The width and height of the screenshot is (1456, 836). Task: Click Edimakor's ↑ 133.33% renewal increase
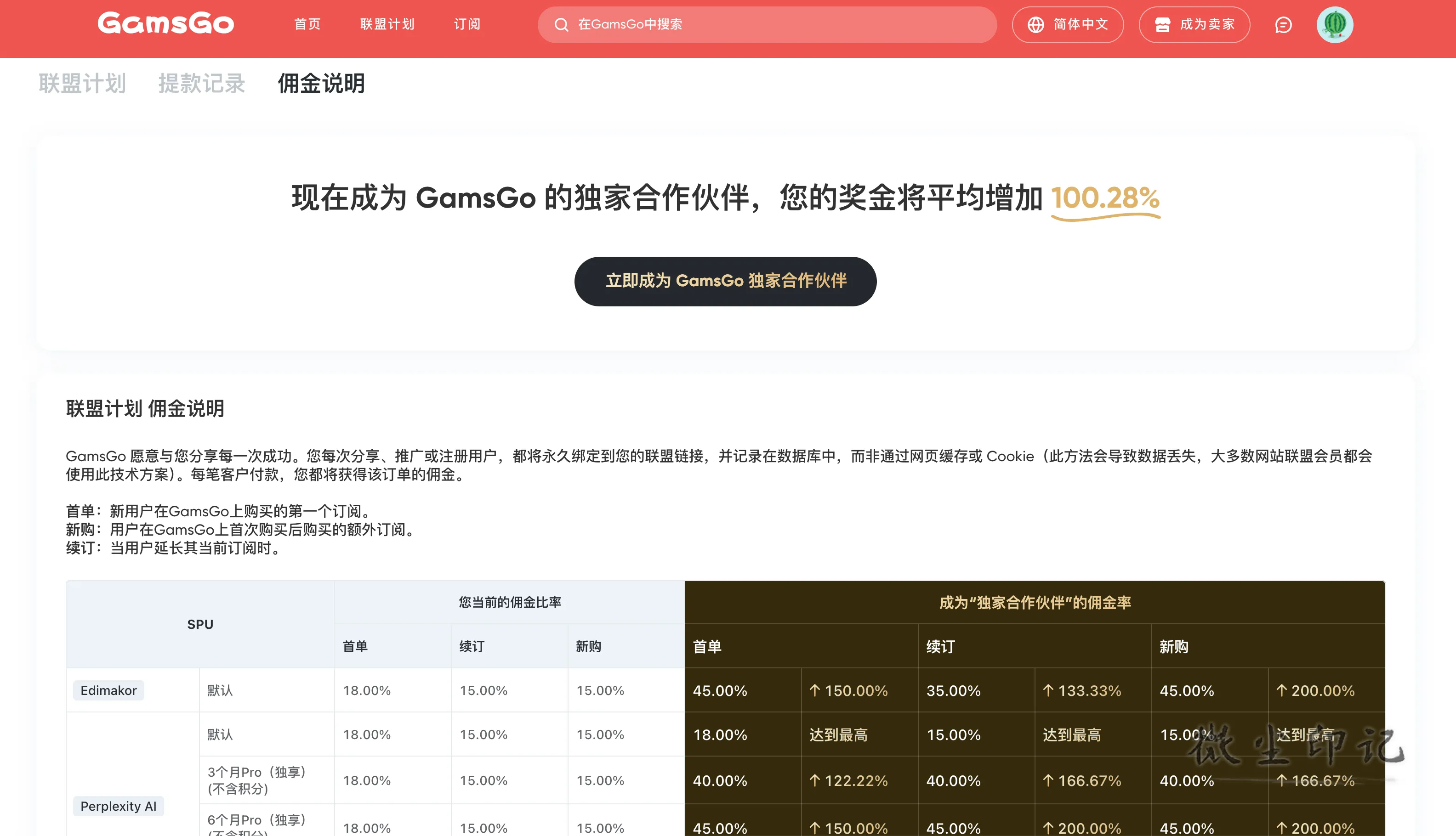pos(1082,691)
